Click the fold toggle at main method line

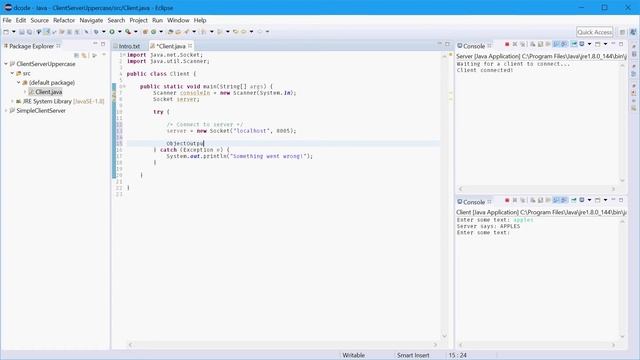pyautogui.click(x=124, y=87)
